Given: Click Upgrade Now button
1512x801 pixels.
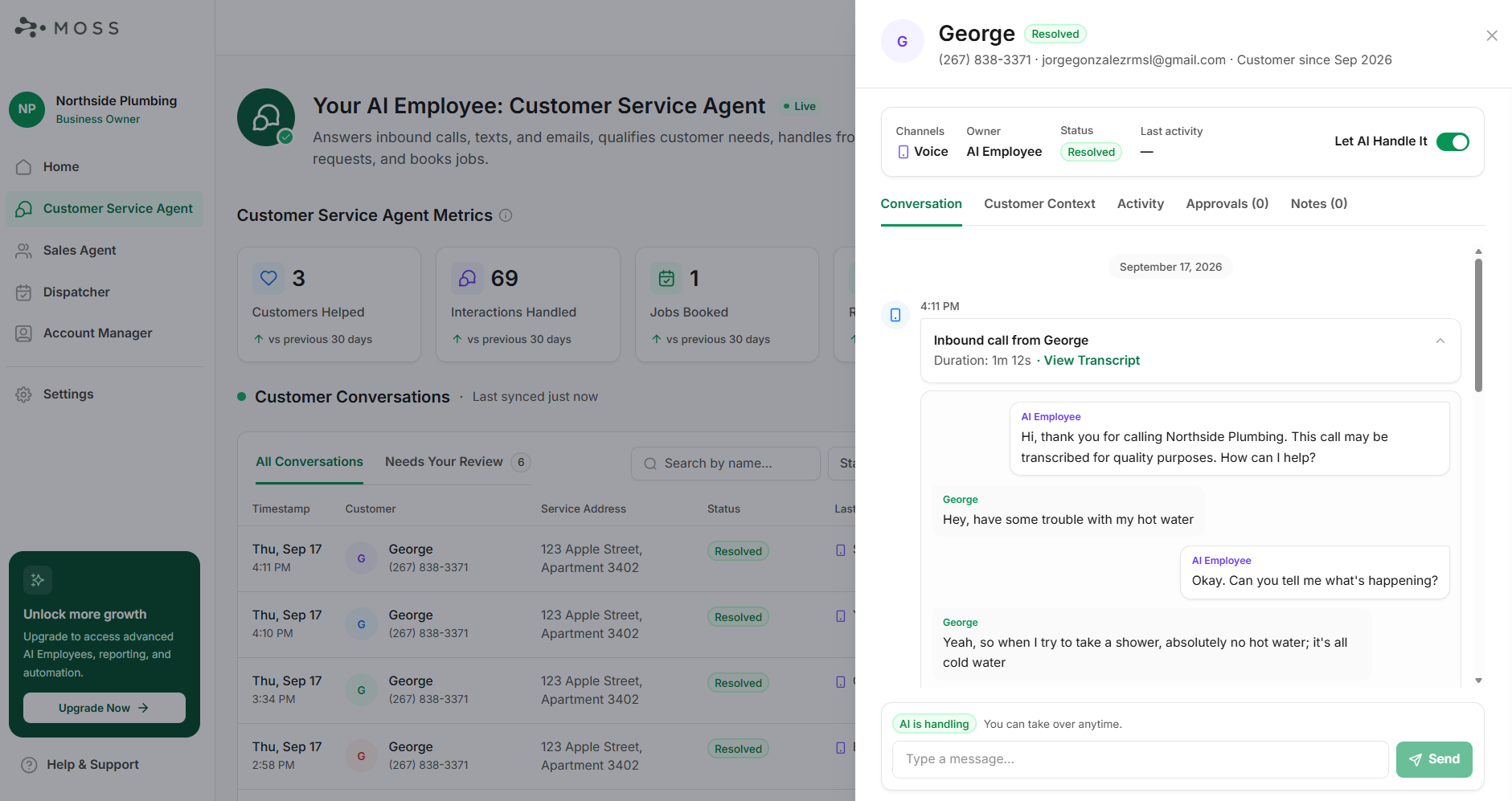Looking at the screenshot, I should [104, 708].
